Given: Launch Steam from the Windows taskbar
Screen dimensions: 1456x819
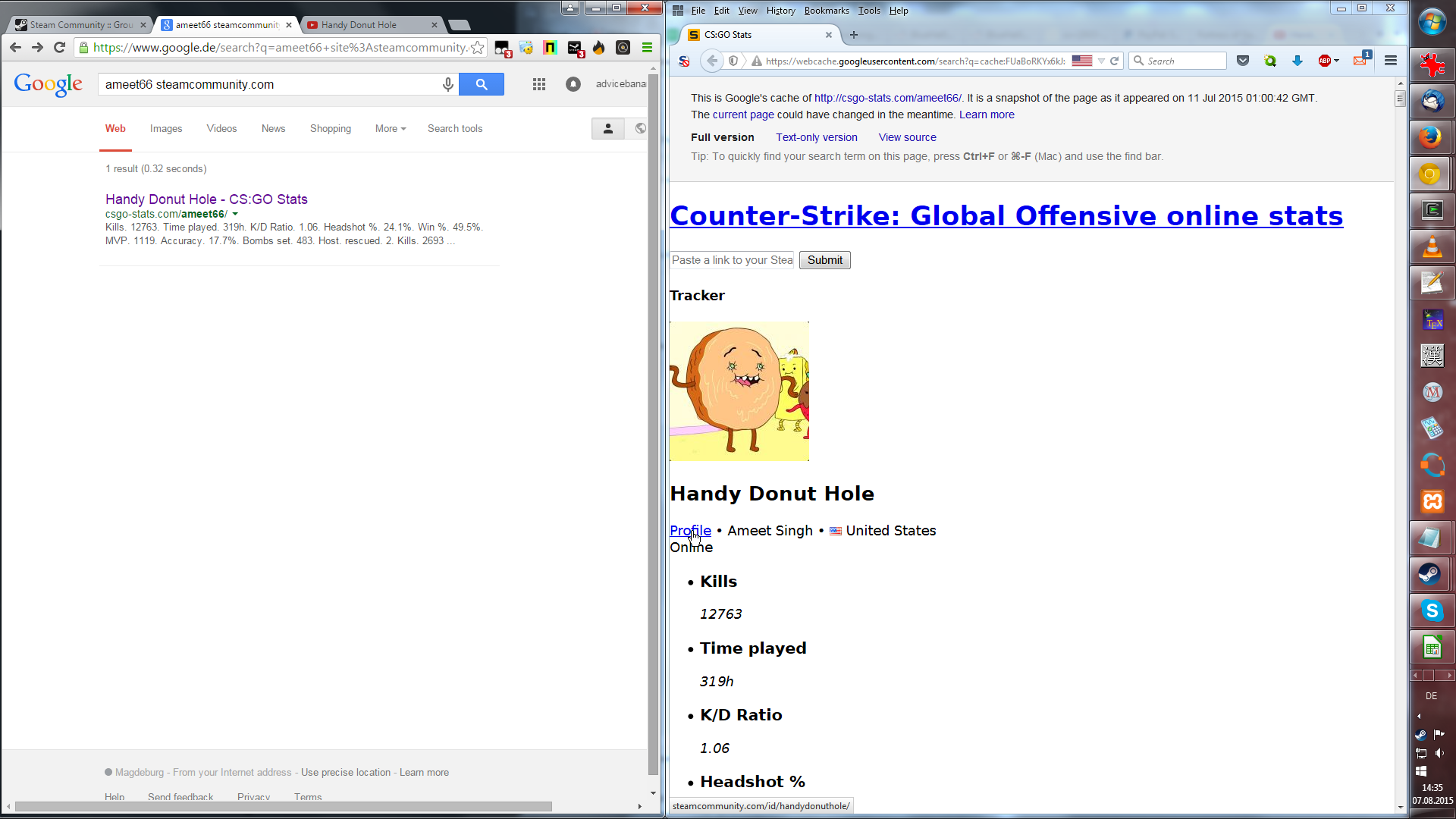Looking at the screenshot, I should (1431, 574).
